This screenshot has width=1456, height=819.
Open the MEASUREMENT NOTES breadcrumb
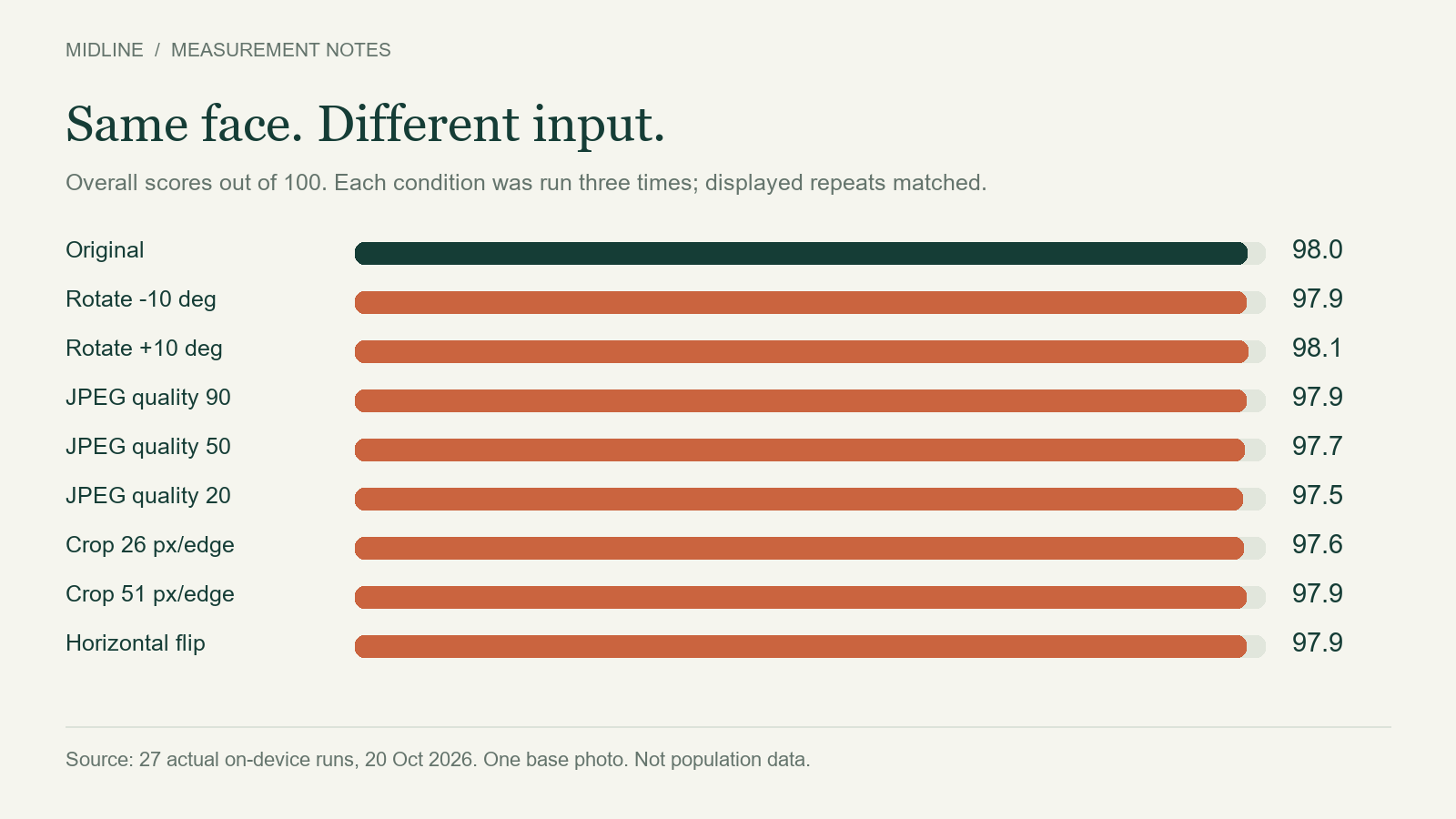pos(281,50)
